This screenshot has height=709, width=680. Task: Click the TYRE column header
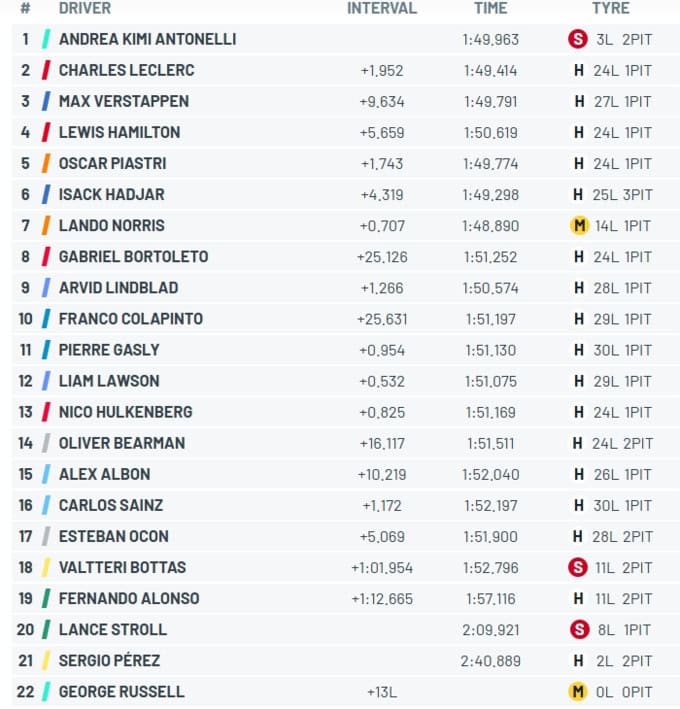[611, 8]
